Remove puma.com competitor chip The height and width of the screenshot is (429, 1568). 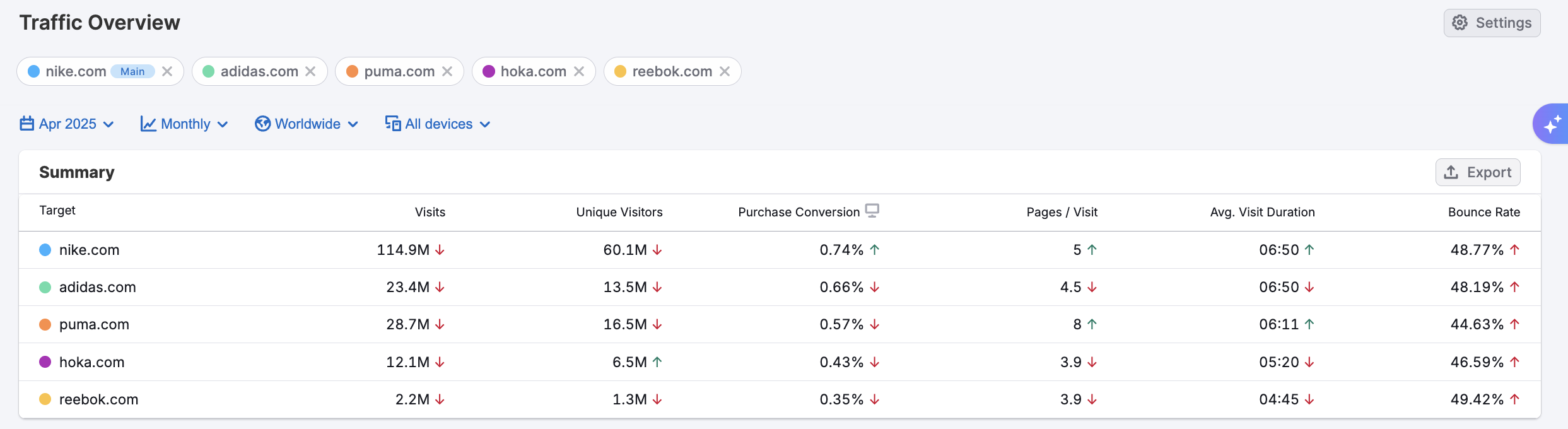click(x=447, y=71)
